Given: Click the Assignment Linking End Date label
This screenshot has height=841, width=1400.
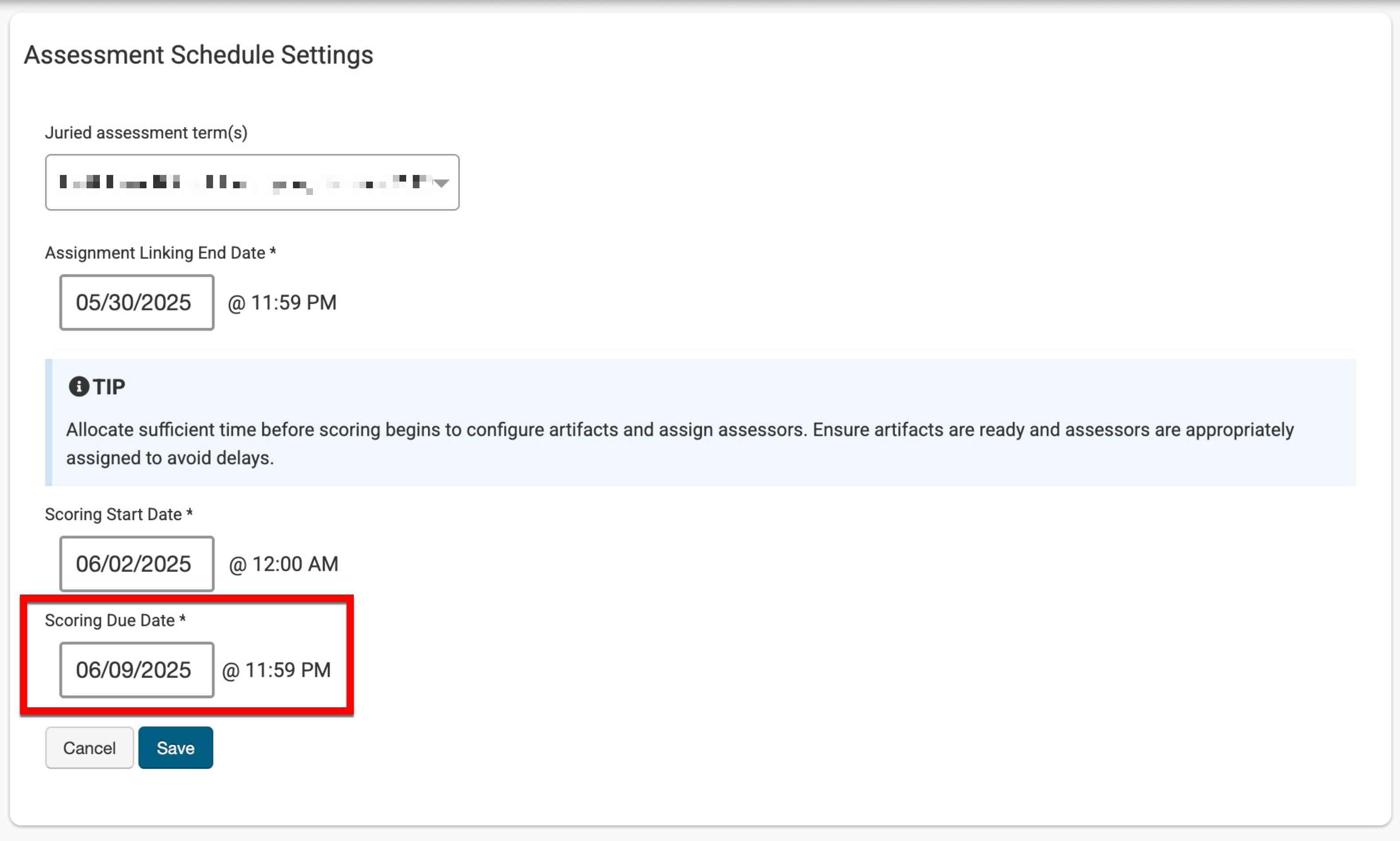Looking at the screenshot, I should pos(154,253).
